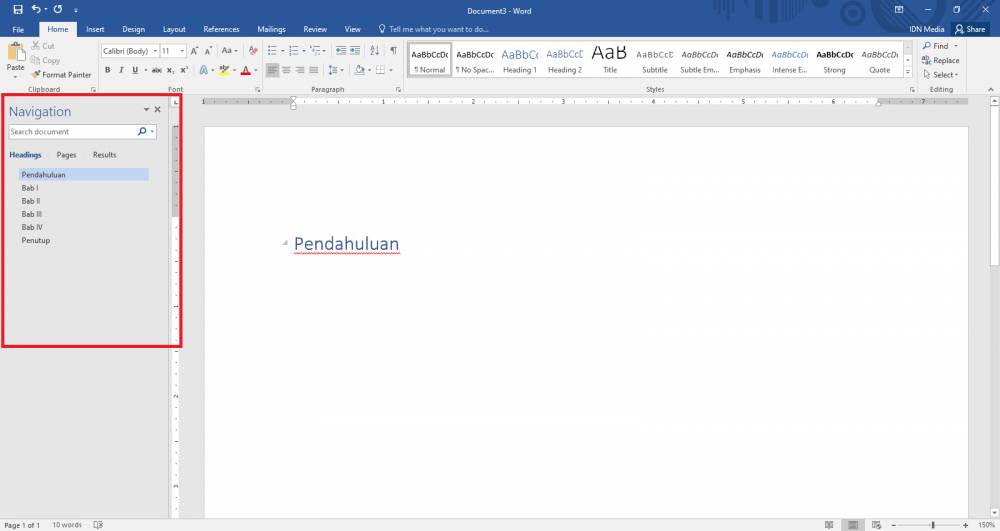Switch to Read Mode view in status bar

829,525
